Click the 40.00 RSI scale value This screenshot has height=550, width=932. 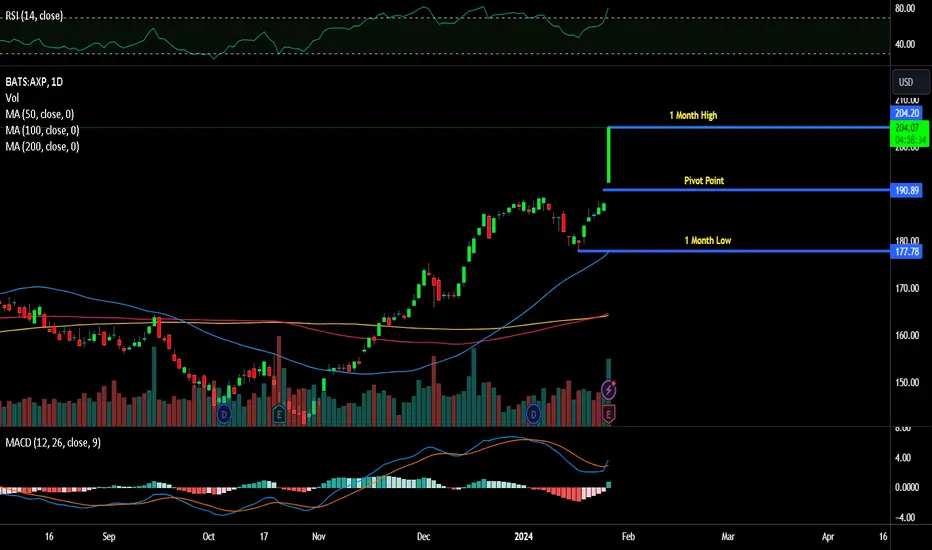click(x=905, y=44)
